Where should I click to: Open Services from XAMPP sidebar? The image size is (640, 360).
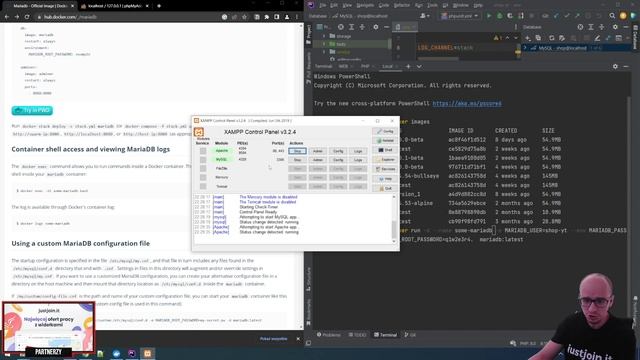click(385, 169)
